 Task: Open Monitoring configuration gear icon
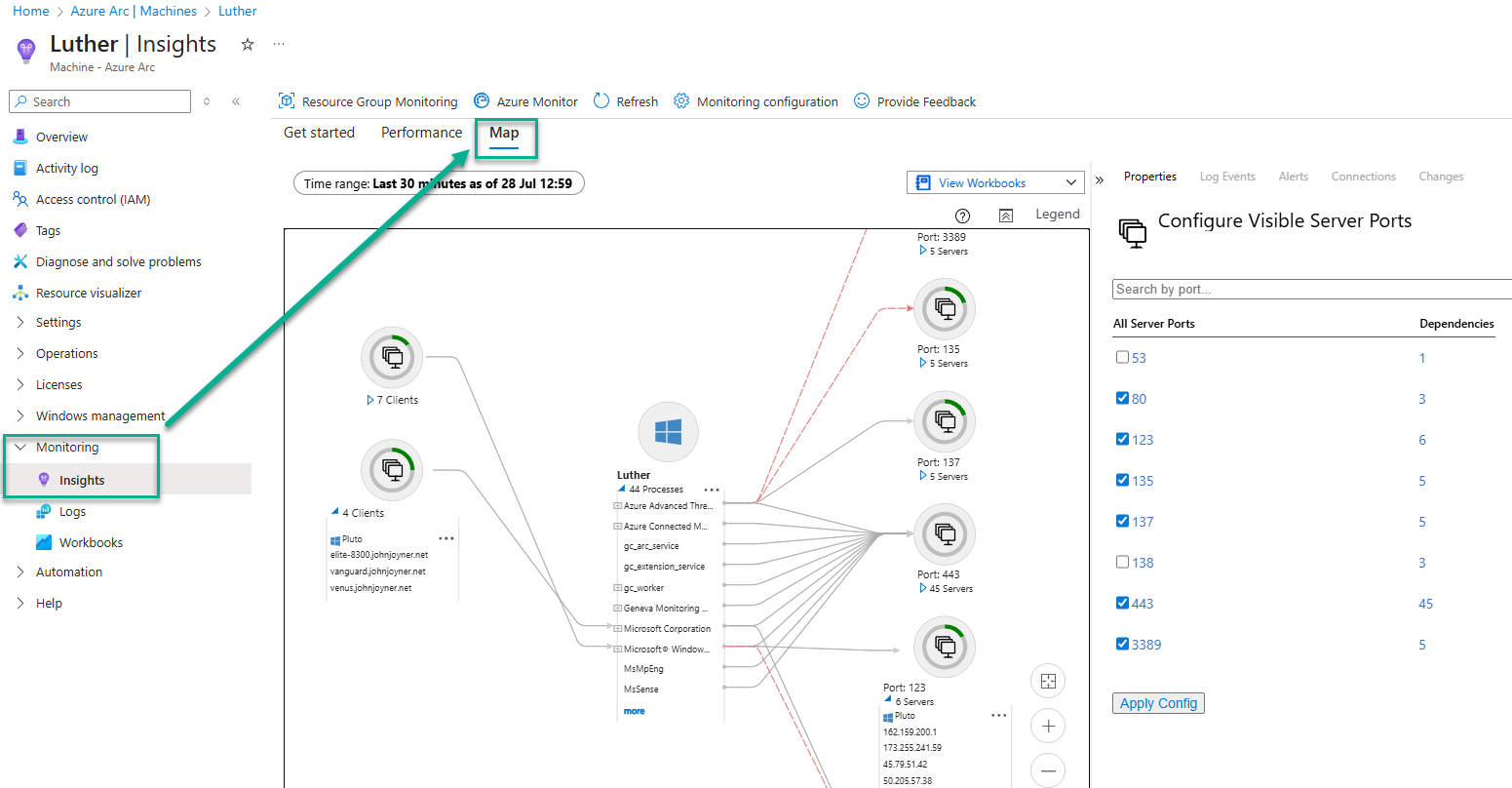pos(681,101)
